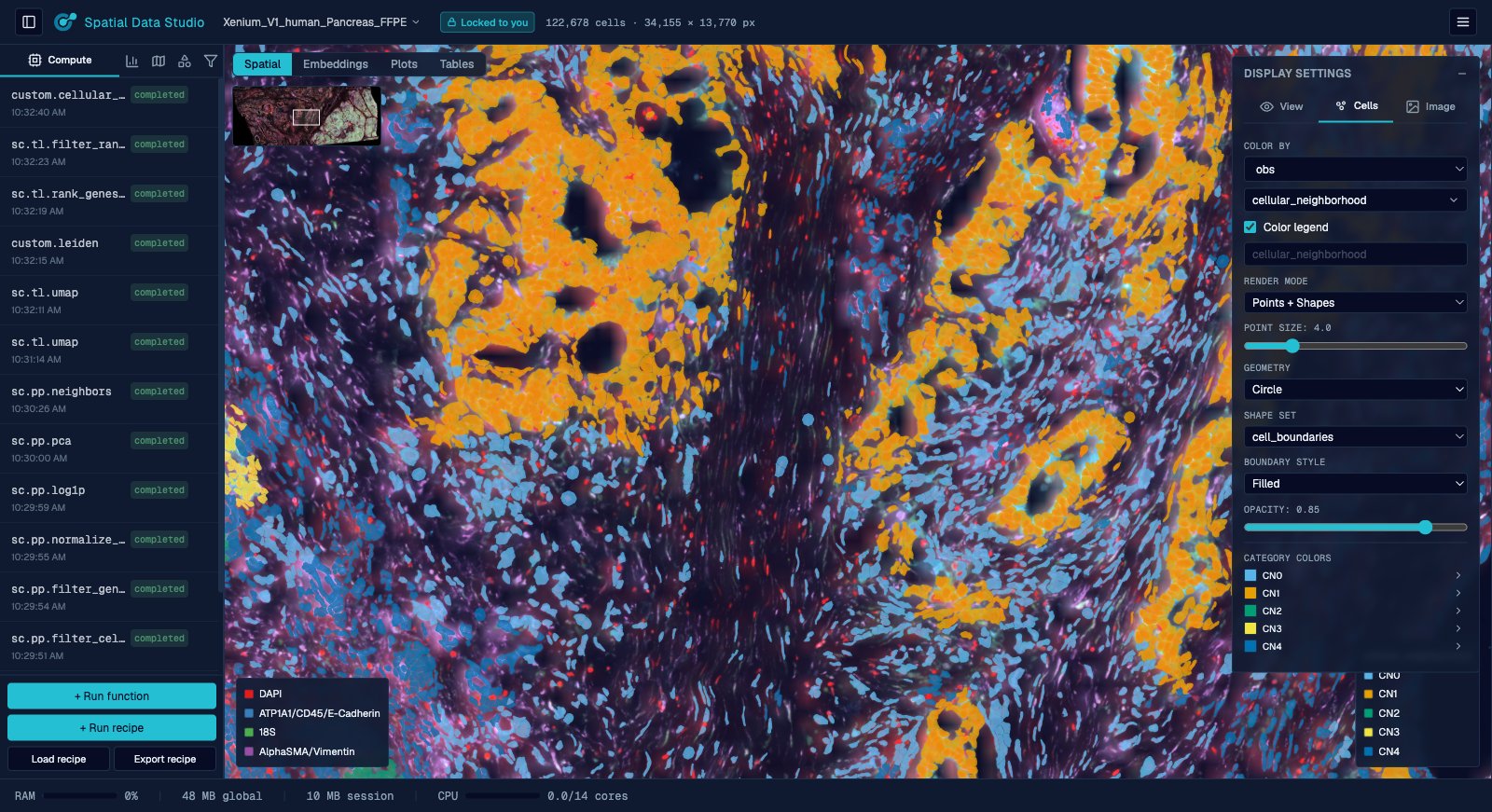The image size is (1492, 812).
Task: Open the Xenium_V1_human_Pancreas_FFPE dataset dropdown
Action: point(322,21)
